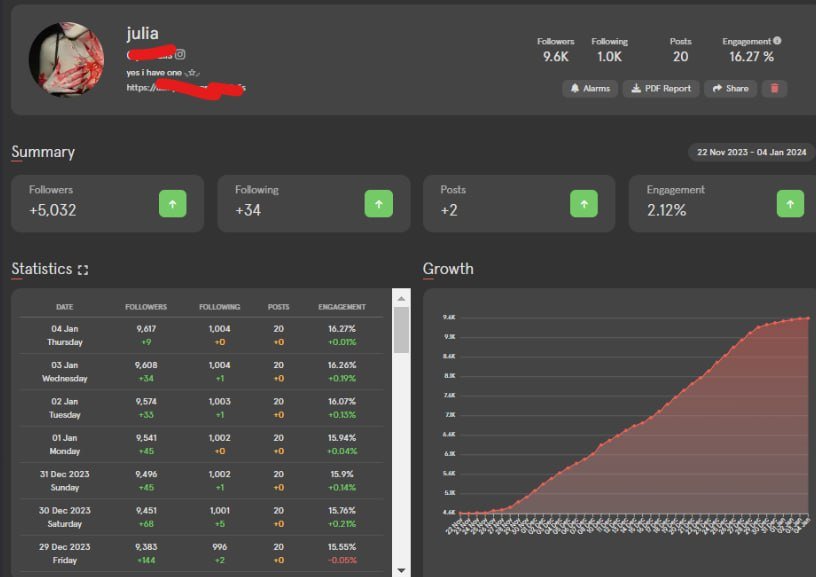Click the Engagement info icon
The height and width of the screenshot is (577, 816).
(x=777, y=41)
